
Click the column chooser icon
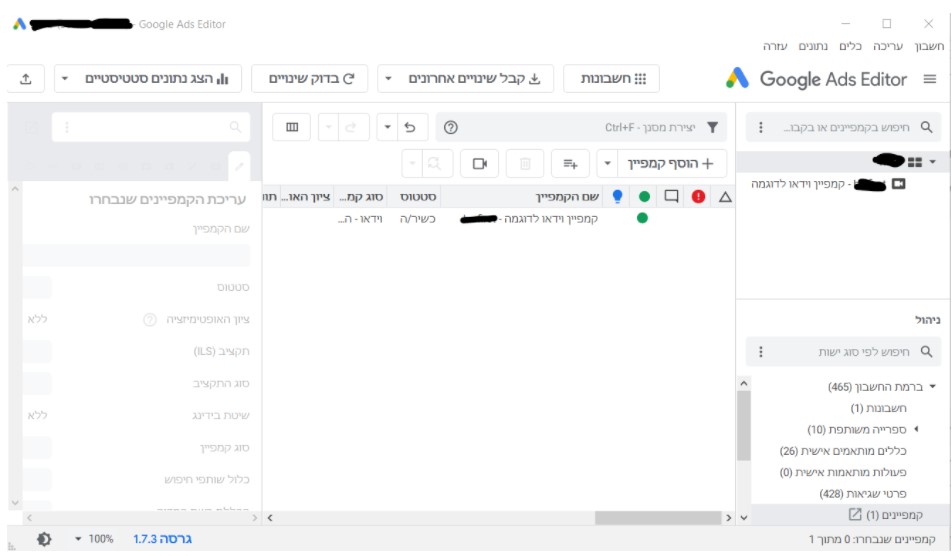pos(292,127)
